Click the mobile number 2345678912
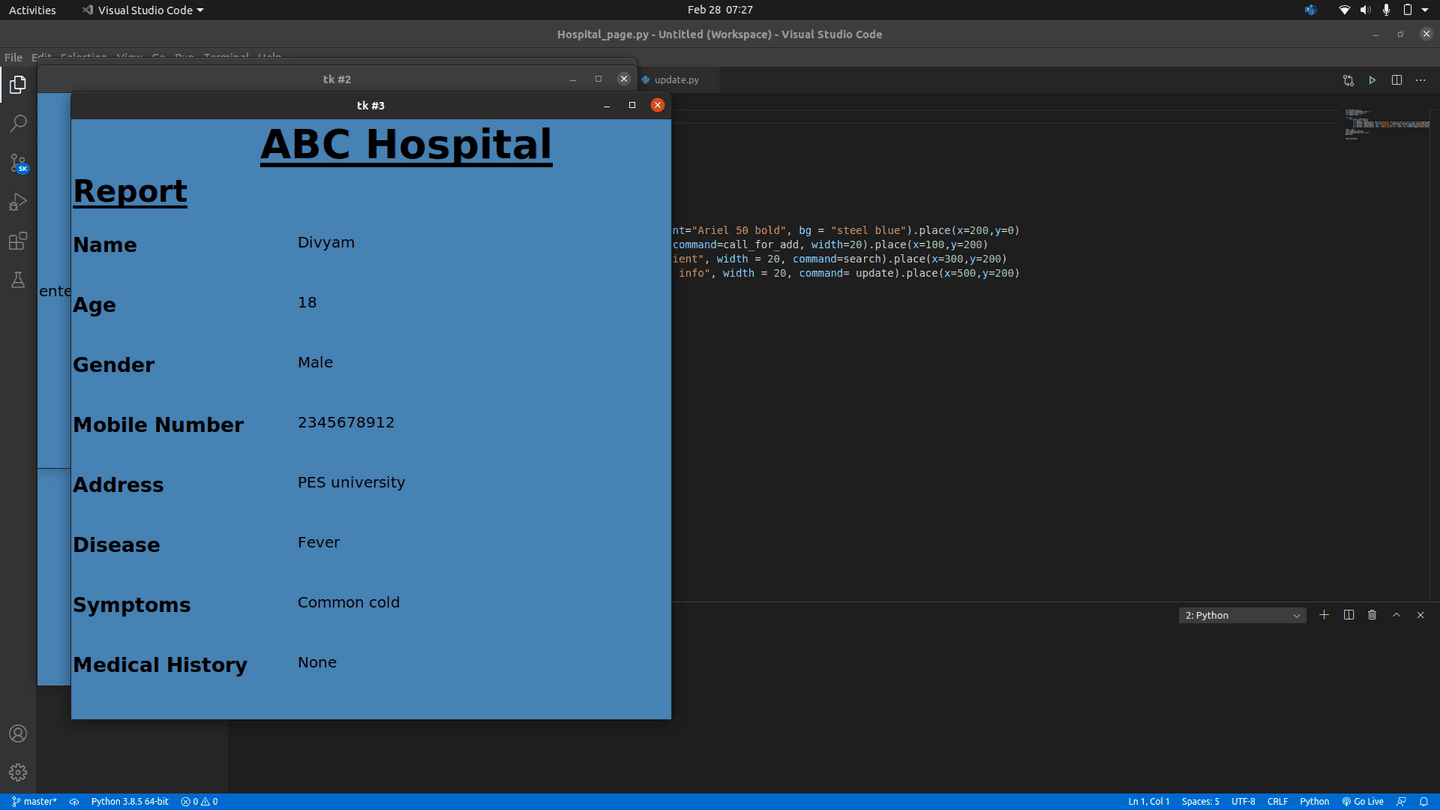 346,422
